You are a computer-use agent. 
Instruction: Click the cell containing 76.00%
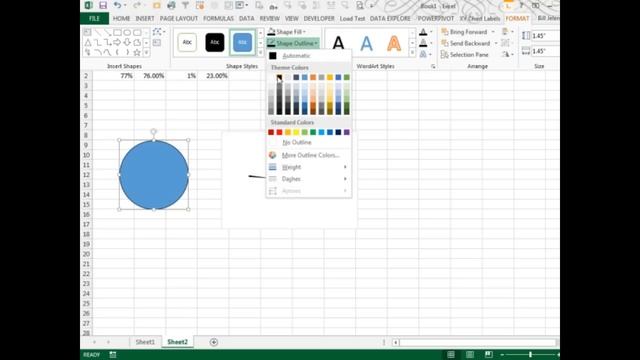click(150, 76)
